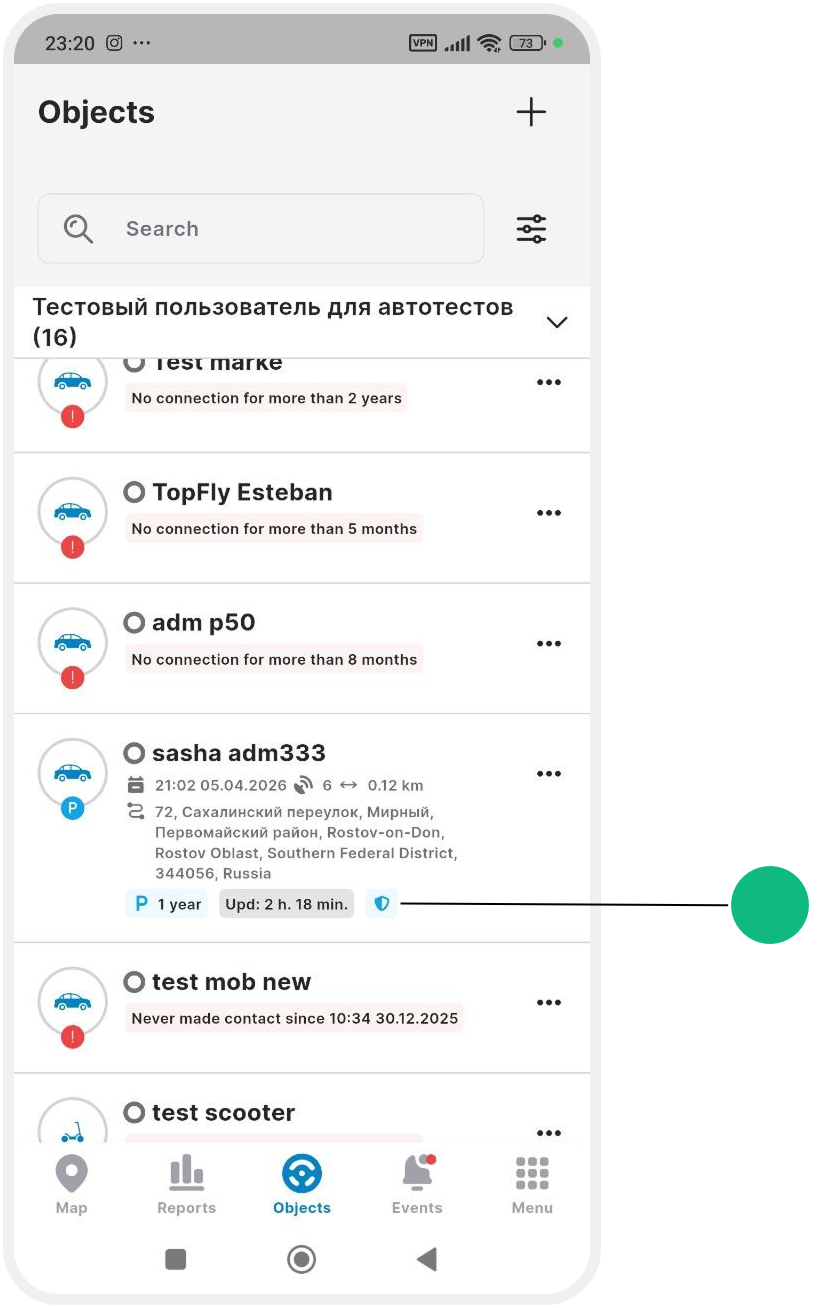Tap the Upd: 2 h. 18 min. badge
Screen dimensions: 833x1308
pyautogui.click(x=287, y=904)
